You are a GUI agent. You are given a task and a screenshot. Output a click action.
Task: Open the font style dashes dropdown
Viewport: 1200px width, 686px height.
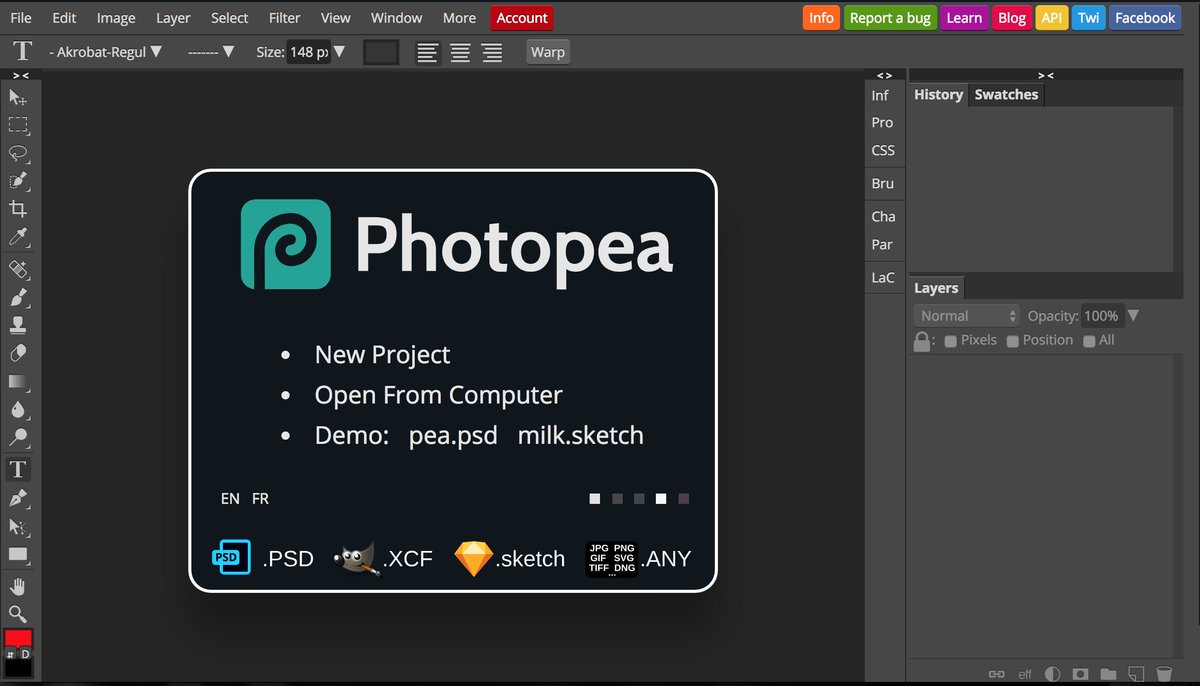click(211, 52)
